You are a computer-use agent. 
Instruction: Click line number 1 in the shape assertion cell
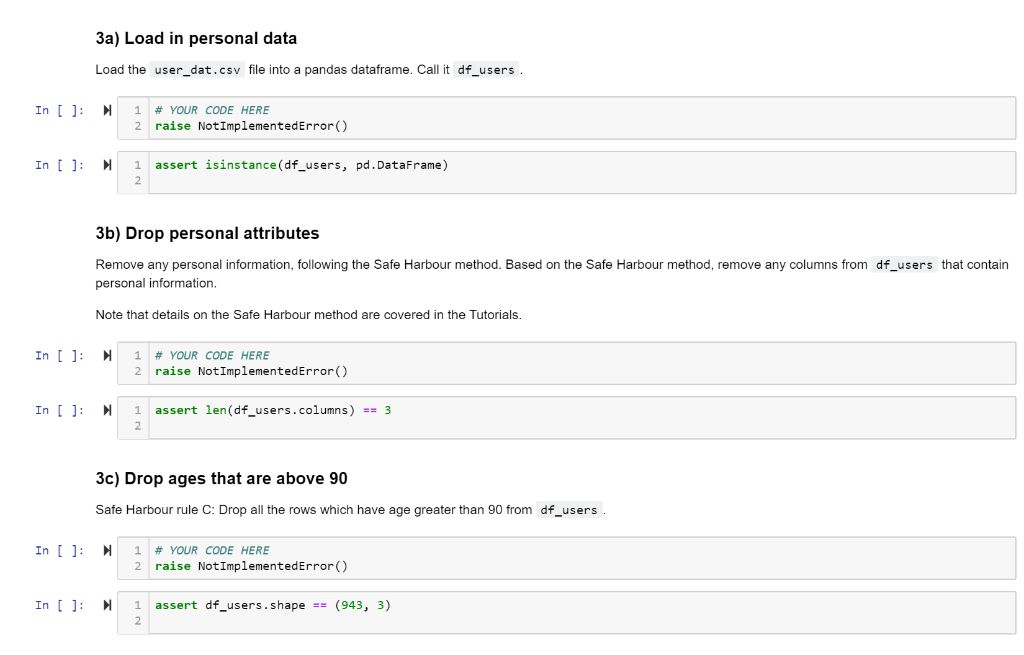coord(135,604)
